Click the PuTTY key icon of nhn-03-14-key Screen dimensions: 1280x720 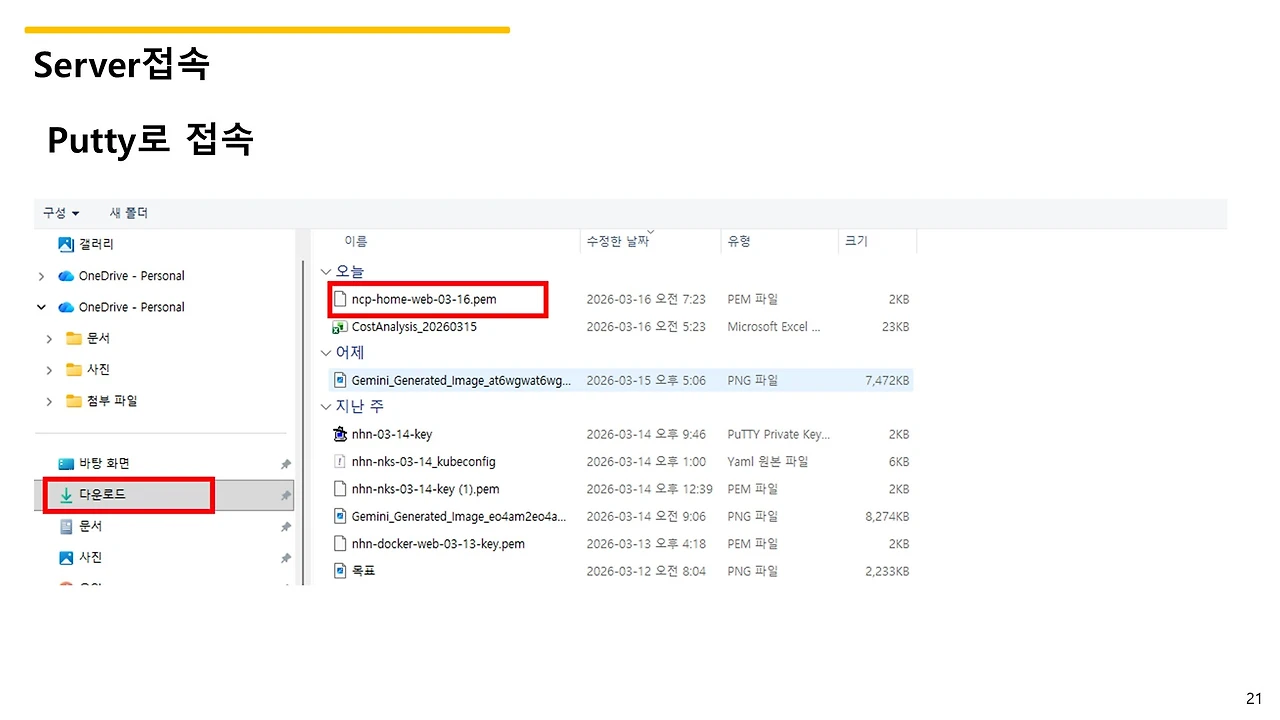(340, 434)
